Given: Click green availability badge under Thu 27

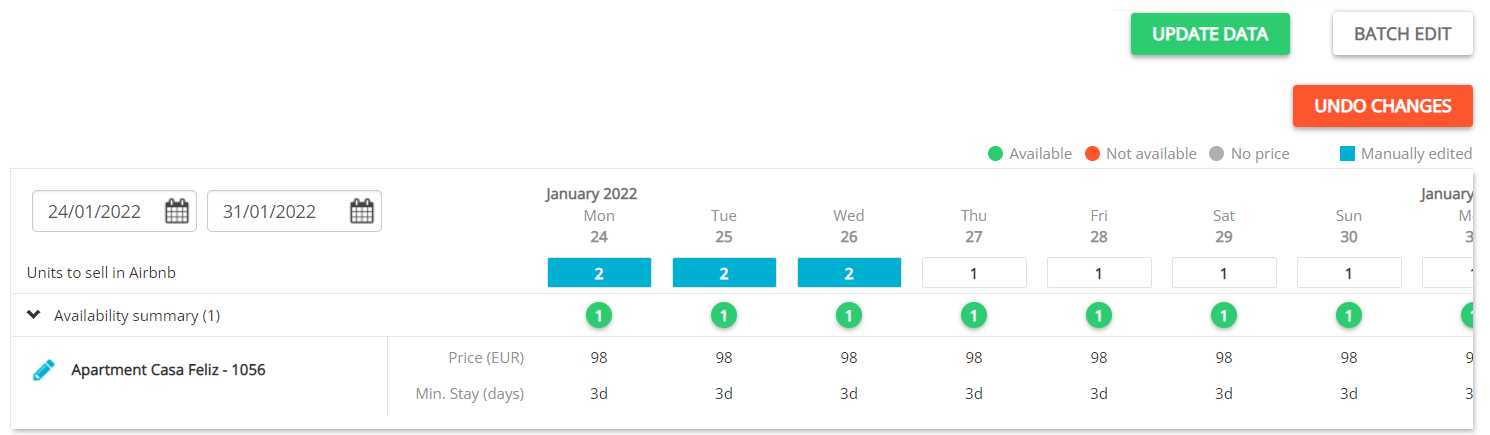Looking at the screenshot, I should click(974, 316).
